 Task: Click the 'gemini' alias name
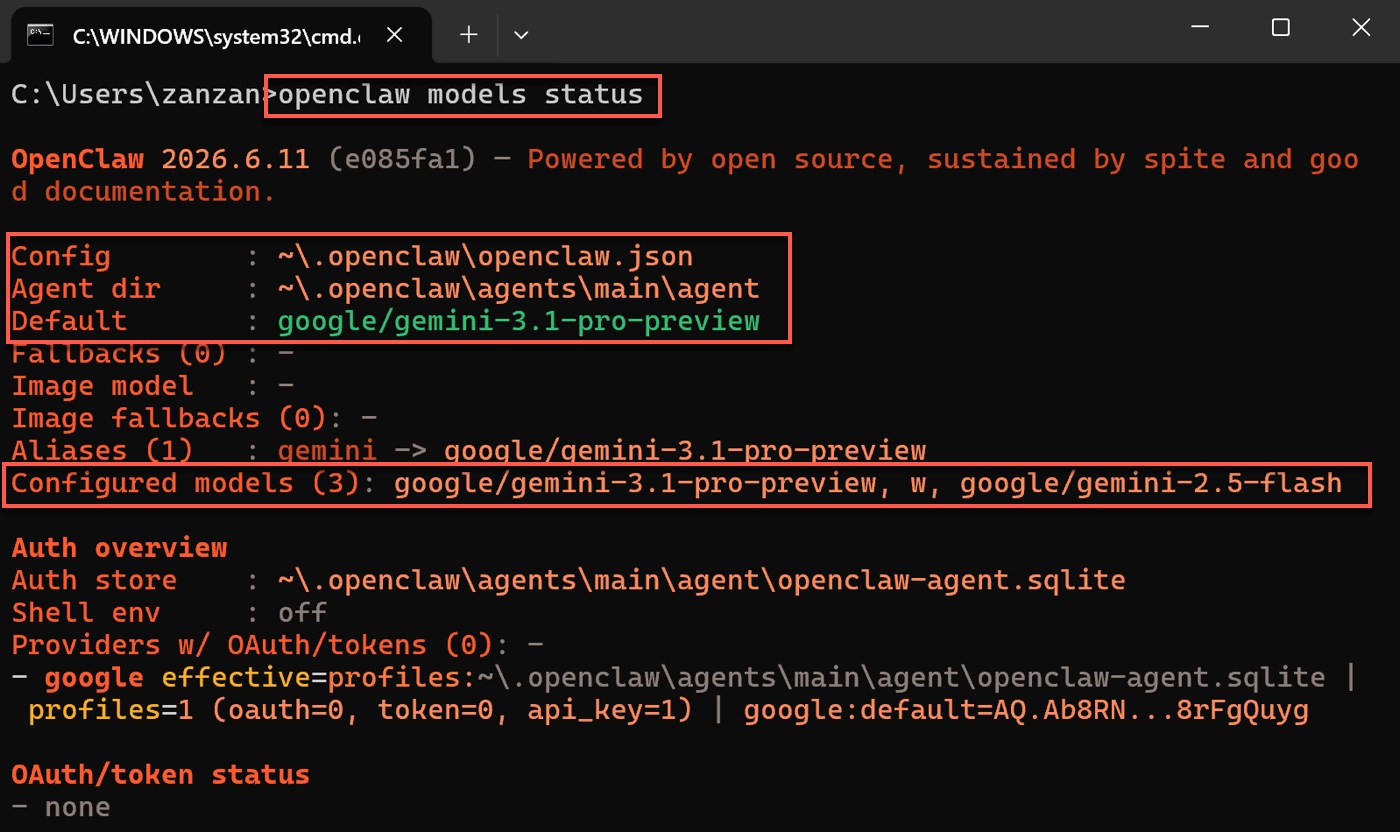(327, 451)
